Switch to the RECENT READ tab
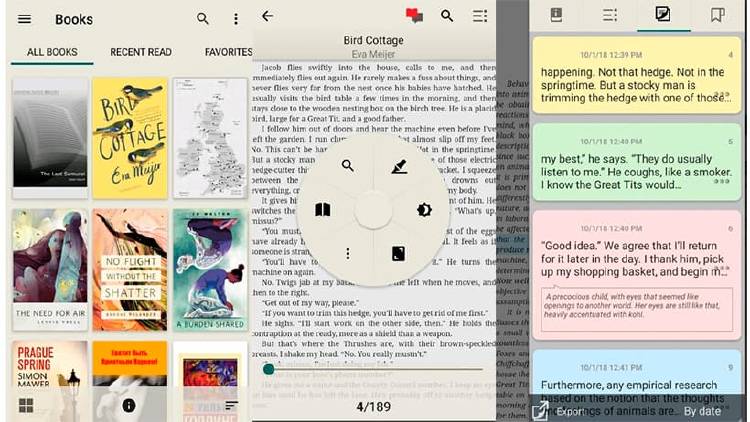The height and width of the screenshot is (422, 750). [140, 52]
